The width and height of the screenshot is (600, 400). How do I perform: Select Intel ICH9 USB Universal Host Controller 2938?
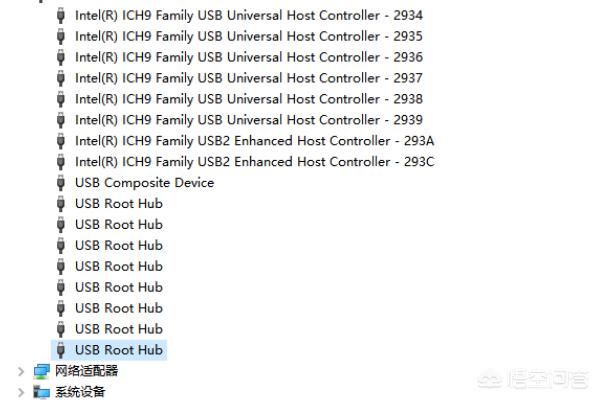click(x=249, y=99)
